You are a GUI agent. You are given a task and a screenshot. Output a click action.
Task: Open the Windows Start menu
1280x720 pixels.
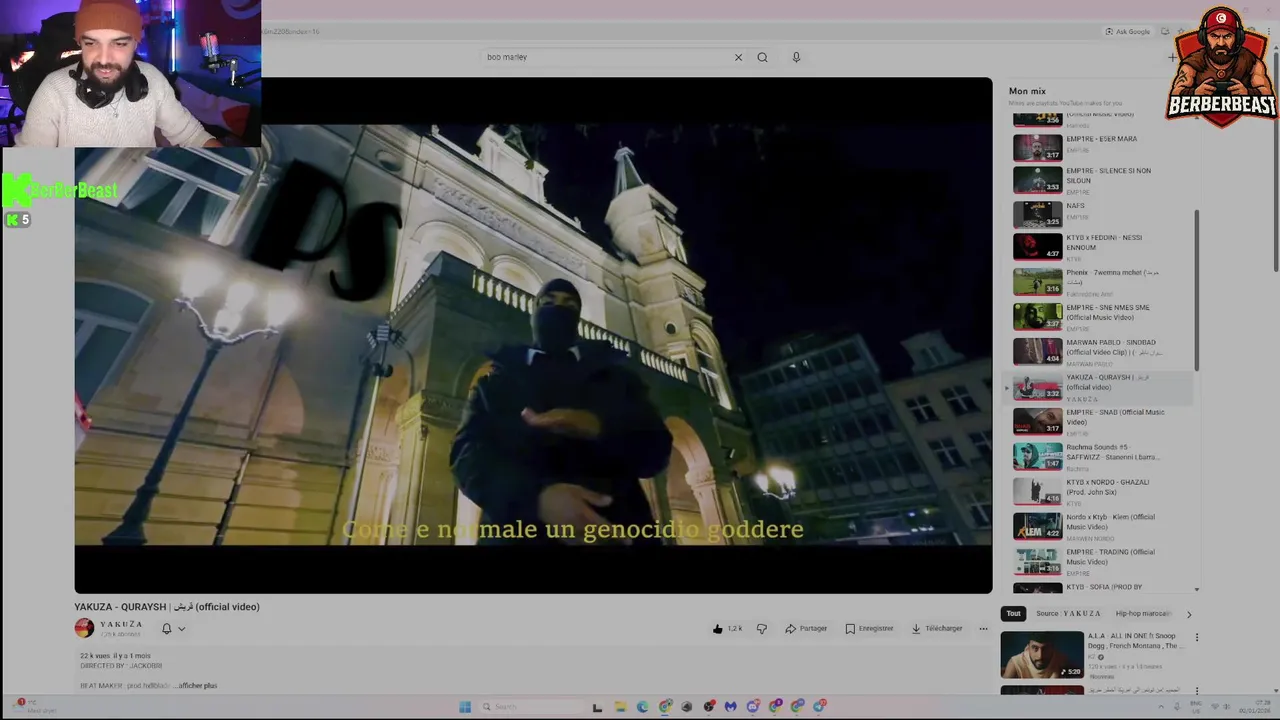pos(465,707)
